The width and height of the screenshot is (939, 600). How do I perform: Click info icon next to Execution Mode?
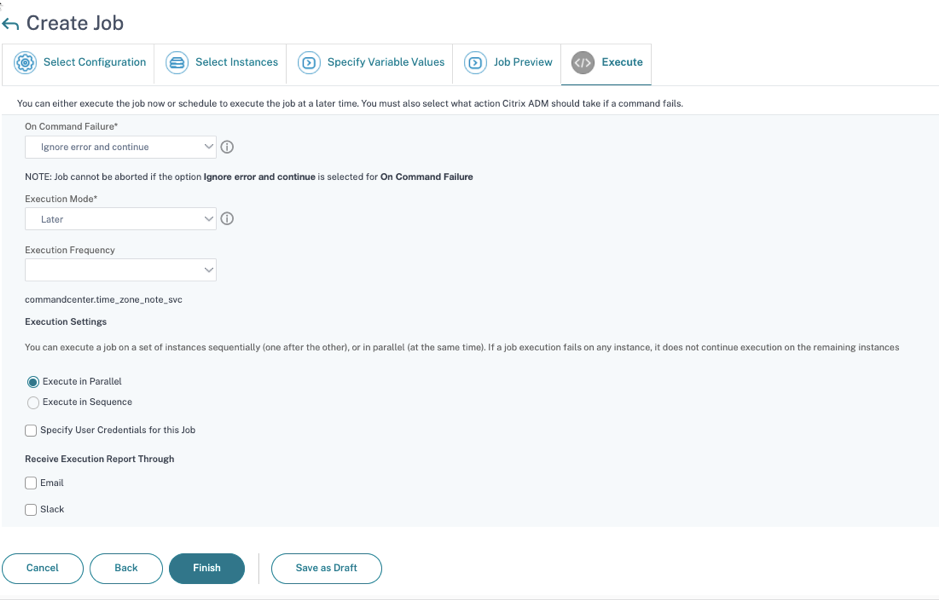click(x=227, y=219)
